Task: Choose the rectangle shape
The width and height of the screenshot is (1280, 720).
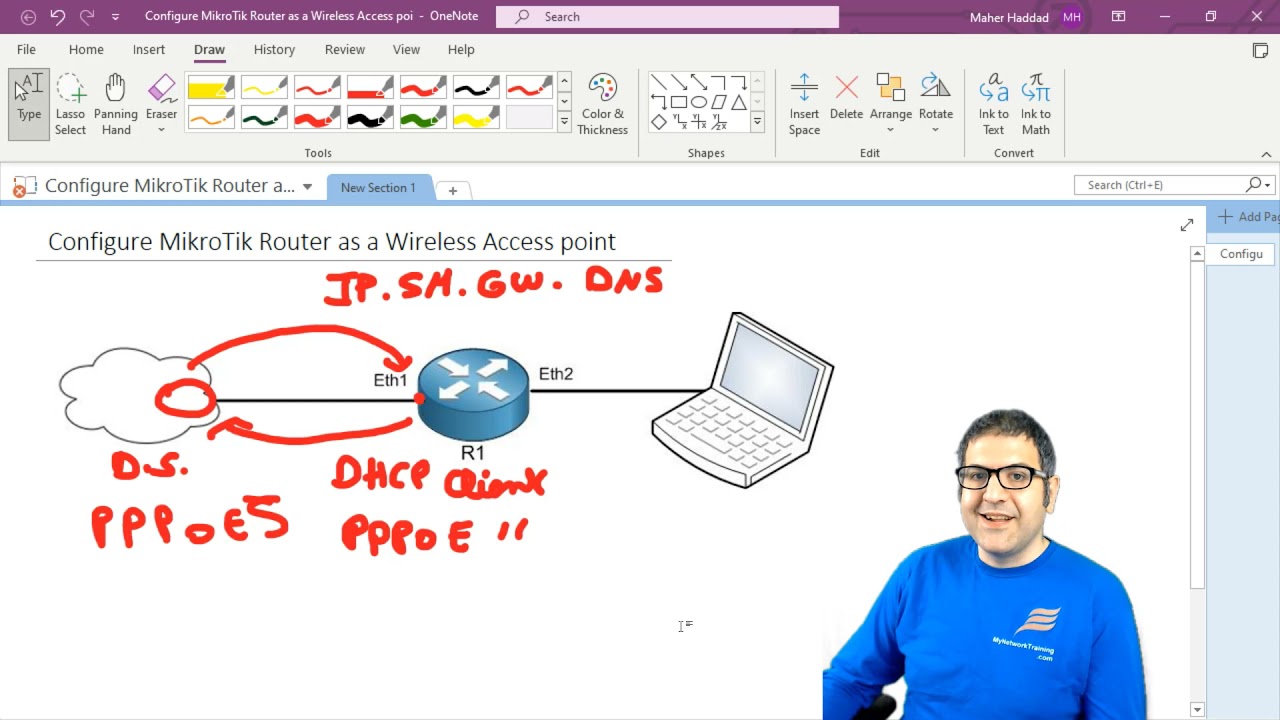Action: pos(678,102)
